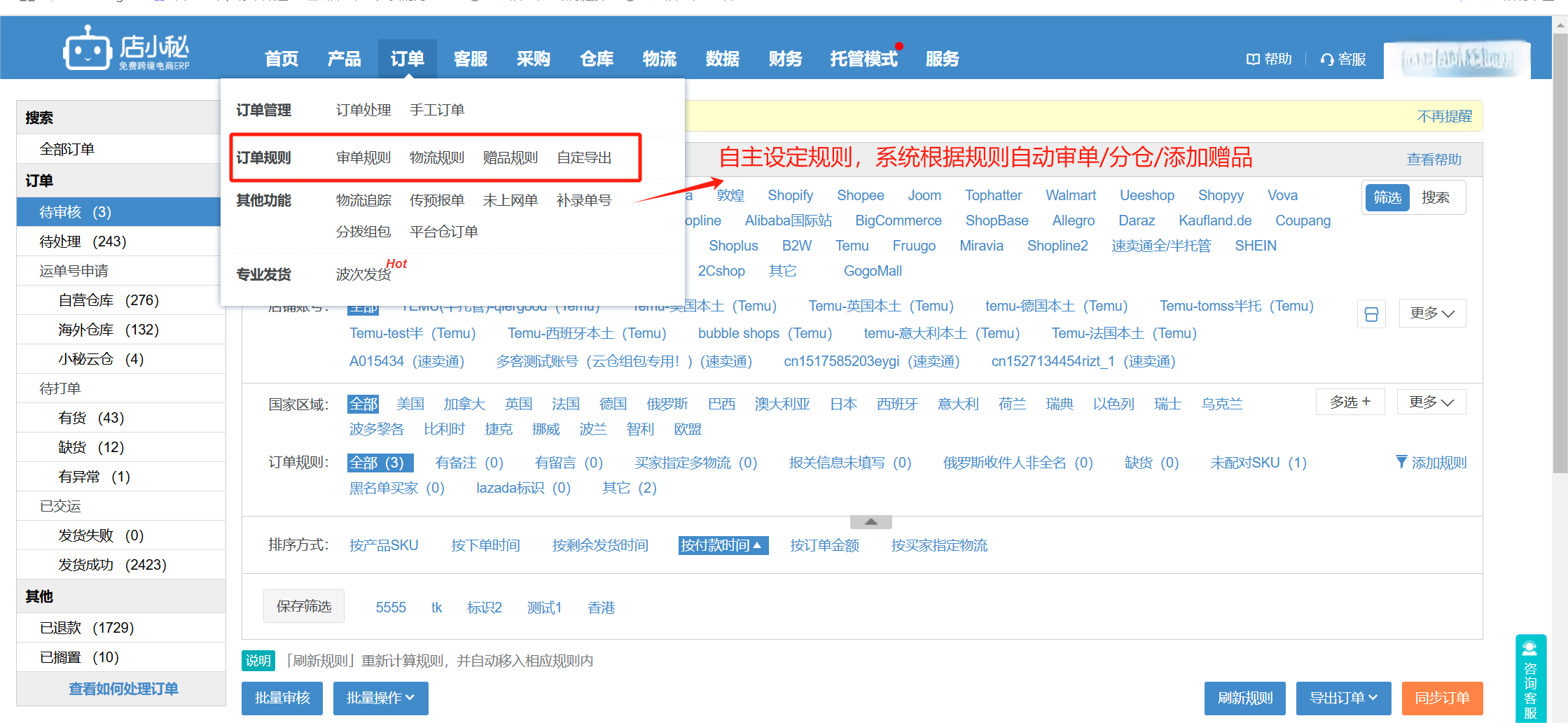The width and height of the screenshot is (1568, 723).
Task: Switch to the 搜索 toggle
Action: click(1435, 198)
